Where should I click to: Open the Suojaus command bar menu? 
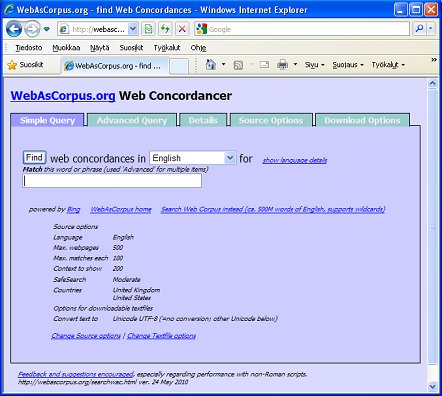tap(348, 65)
